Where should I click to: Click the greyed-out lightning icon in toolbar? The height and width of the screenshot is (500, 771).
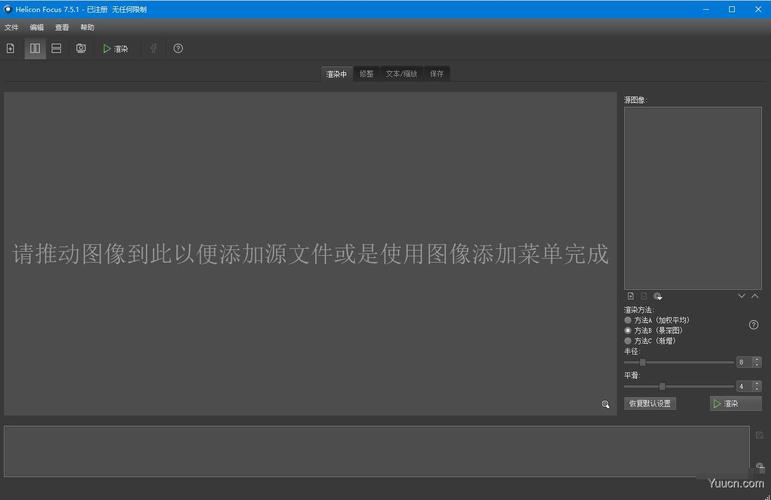(x=153, y=48)
